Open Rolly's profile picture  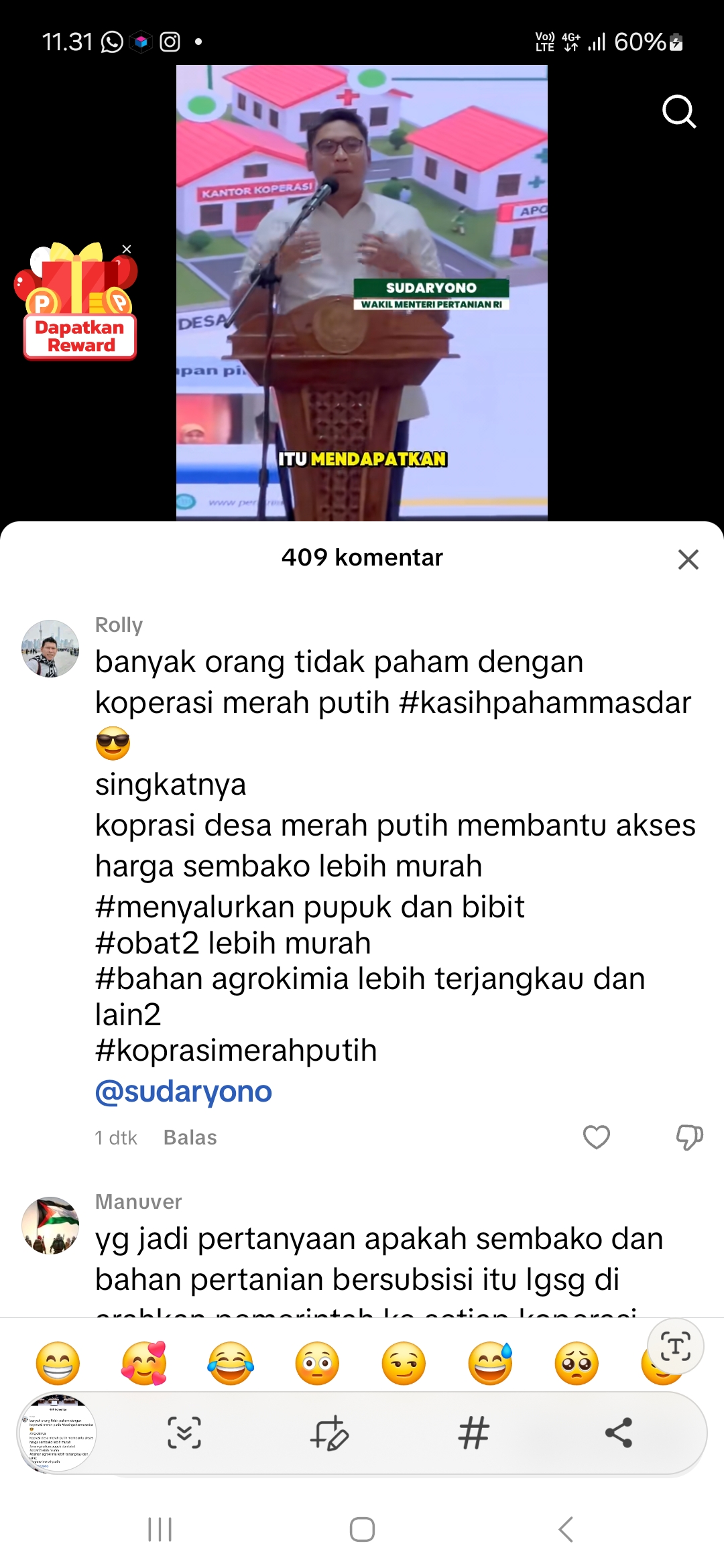[50, 649]
